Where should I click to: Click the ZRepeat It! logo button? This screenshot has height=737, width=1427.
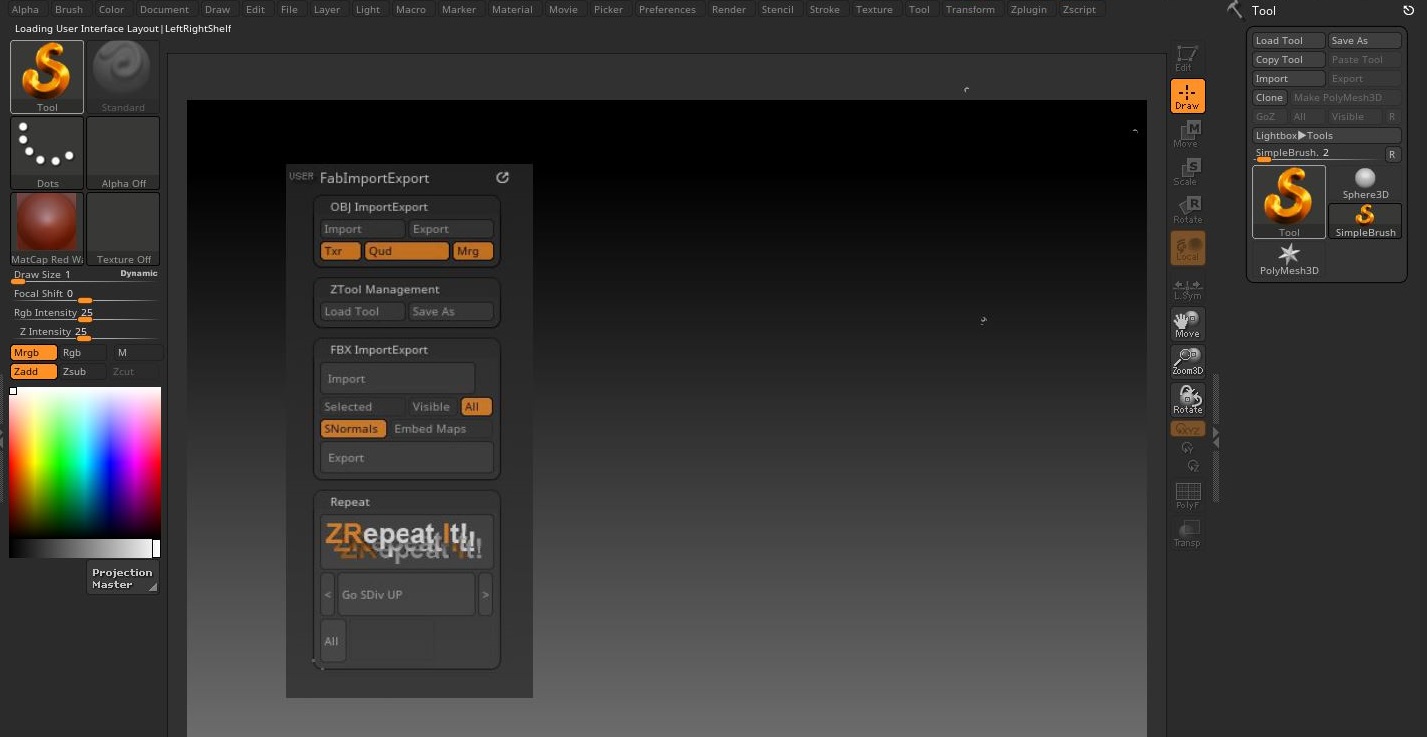tap(406, 541)
